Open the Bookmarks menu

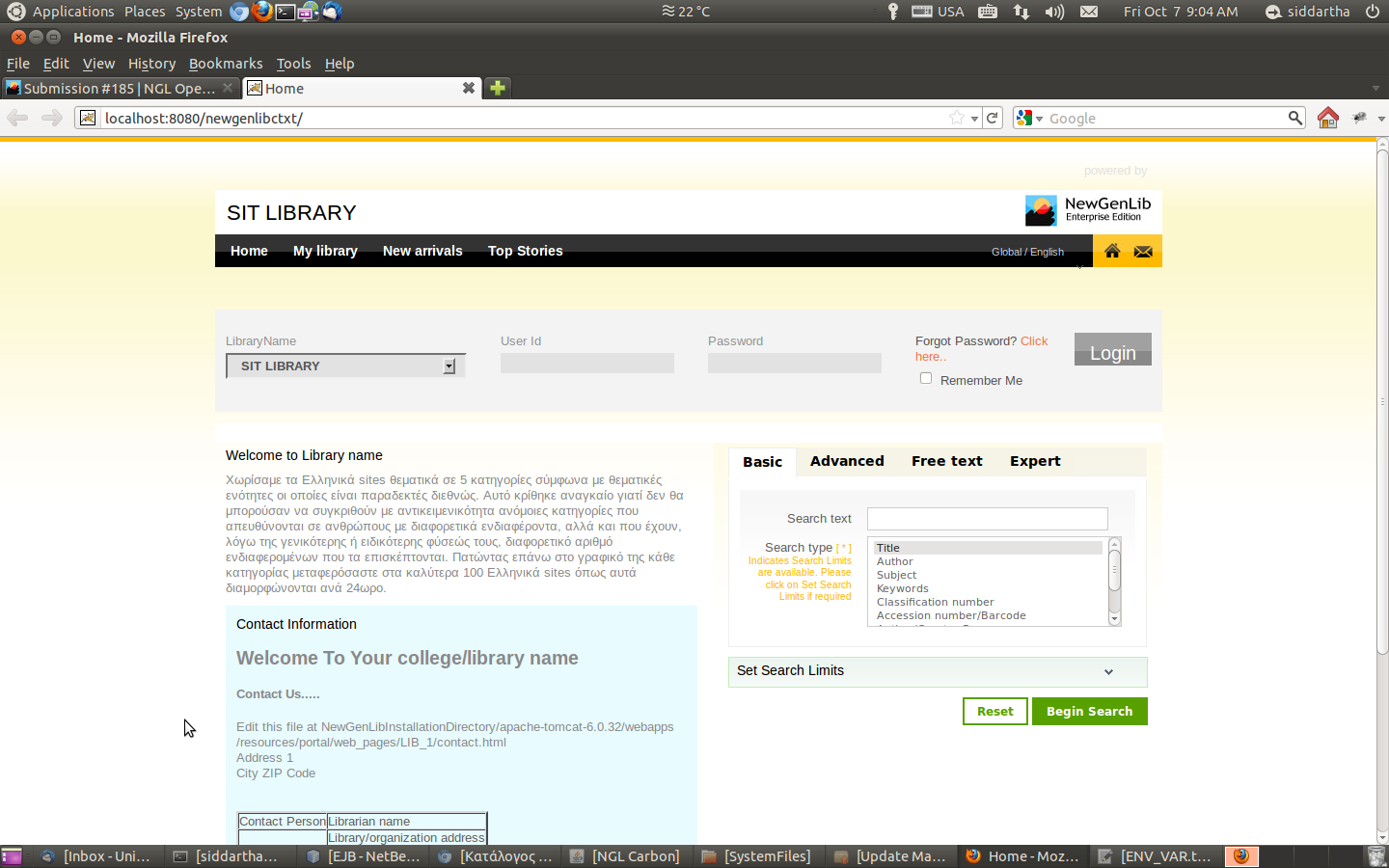(x=225, y=64)
